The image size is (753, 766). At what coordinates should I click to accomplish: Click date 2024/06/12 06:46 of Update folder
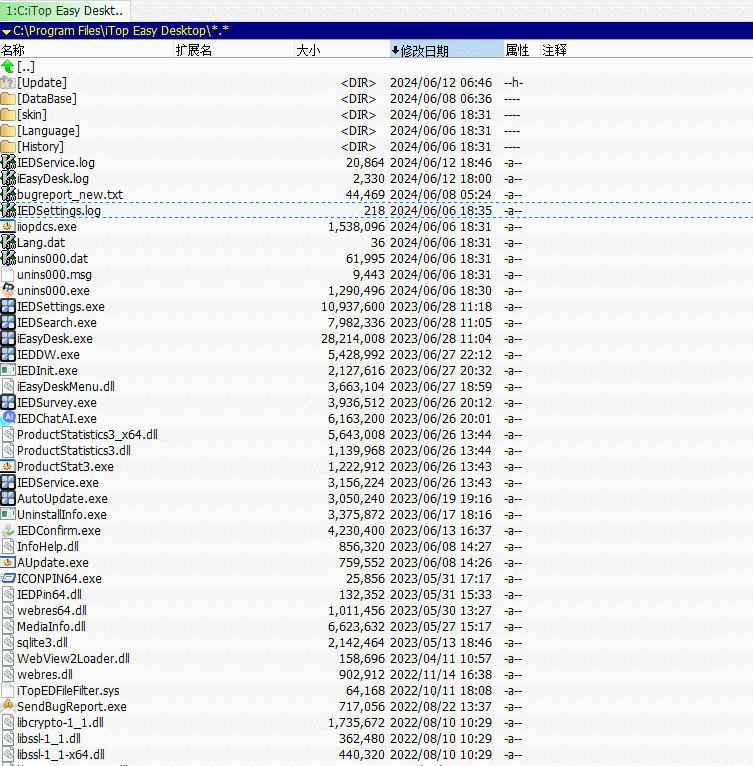click(x=441, y=83)
